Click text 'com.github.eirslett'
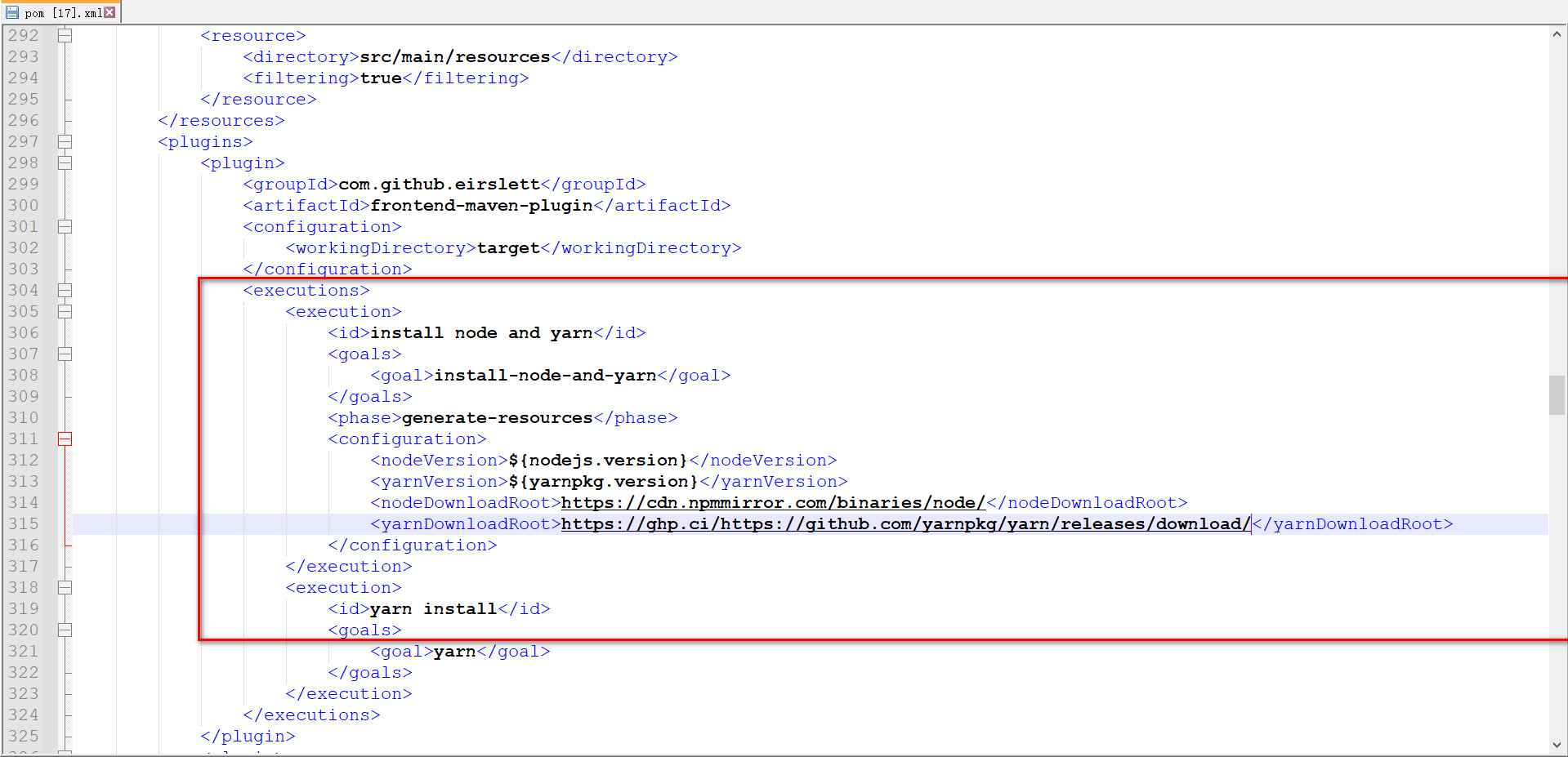This screenshot has height=757, width=1568. click(x=440, y=185)
